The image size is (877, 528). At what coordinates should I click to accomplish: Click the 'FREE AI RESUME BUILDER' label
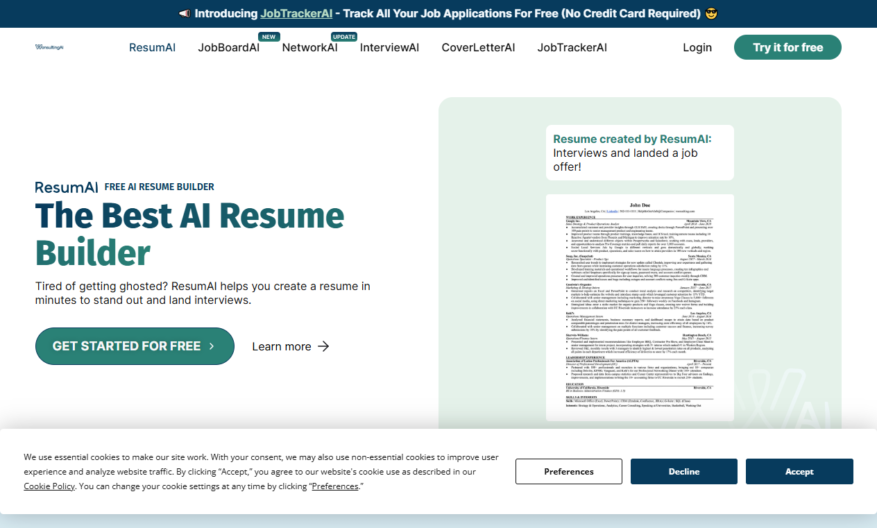(x=159, y=187)
